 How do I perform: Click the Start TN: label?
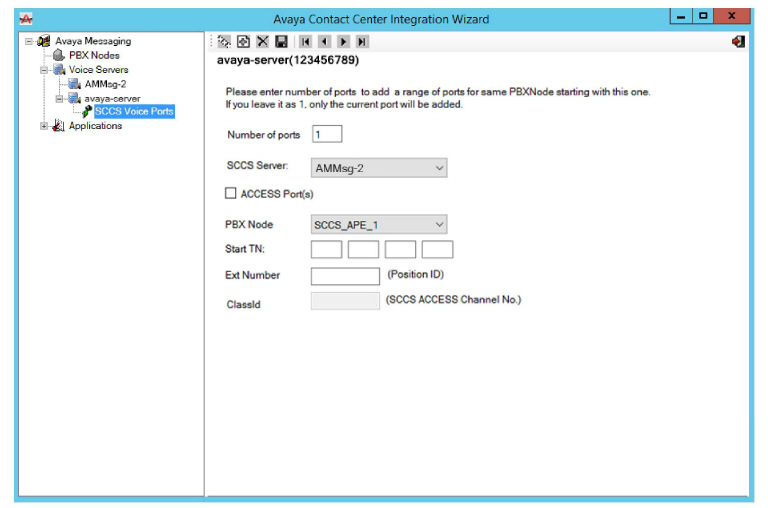[245, 249]
